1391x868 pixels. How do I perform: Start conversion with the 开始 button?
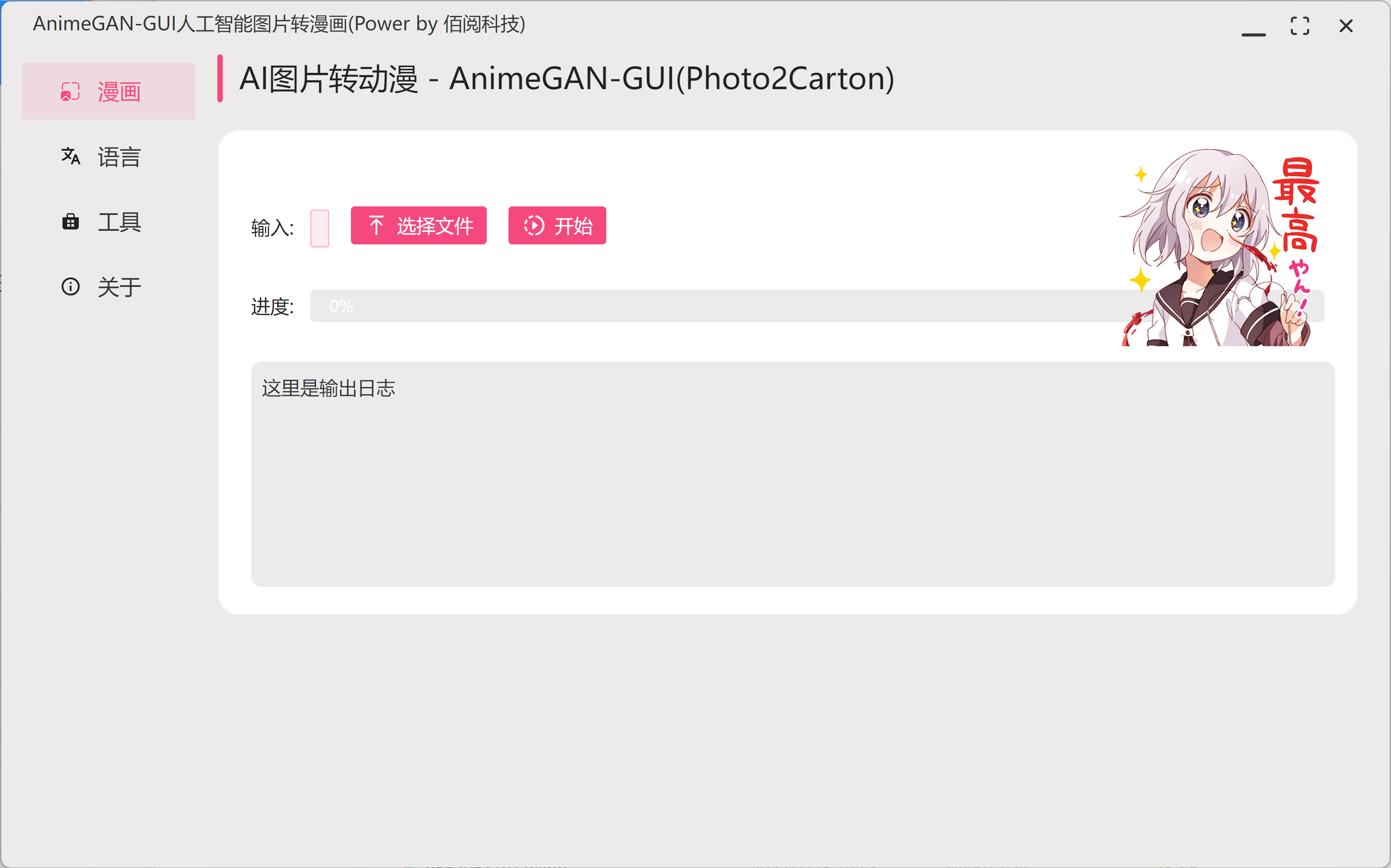pyautogui.click(x=557, y=226)
